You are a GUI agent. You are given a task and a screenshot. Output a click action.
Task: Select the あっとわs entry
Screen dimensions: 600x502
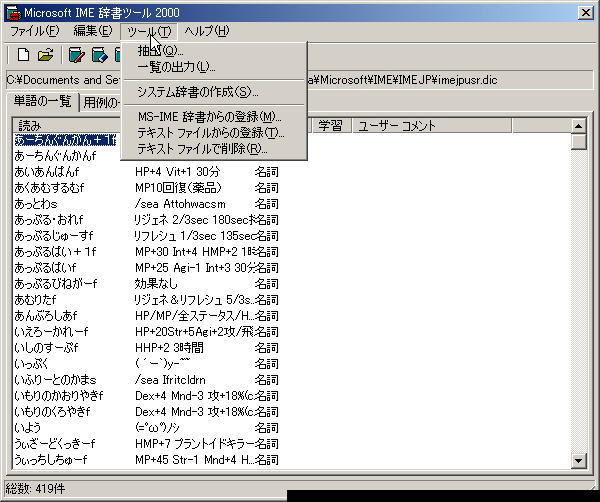(36, 204)
